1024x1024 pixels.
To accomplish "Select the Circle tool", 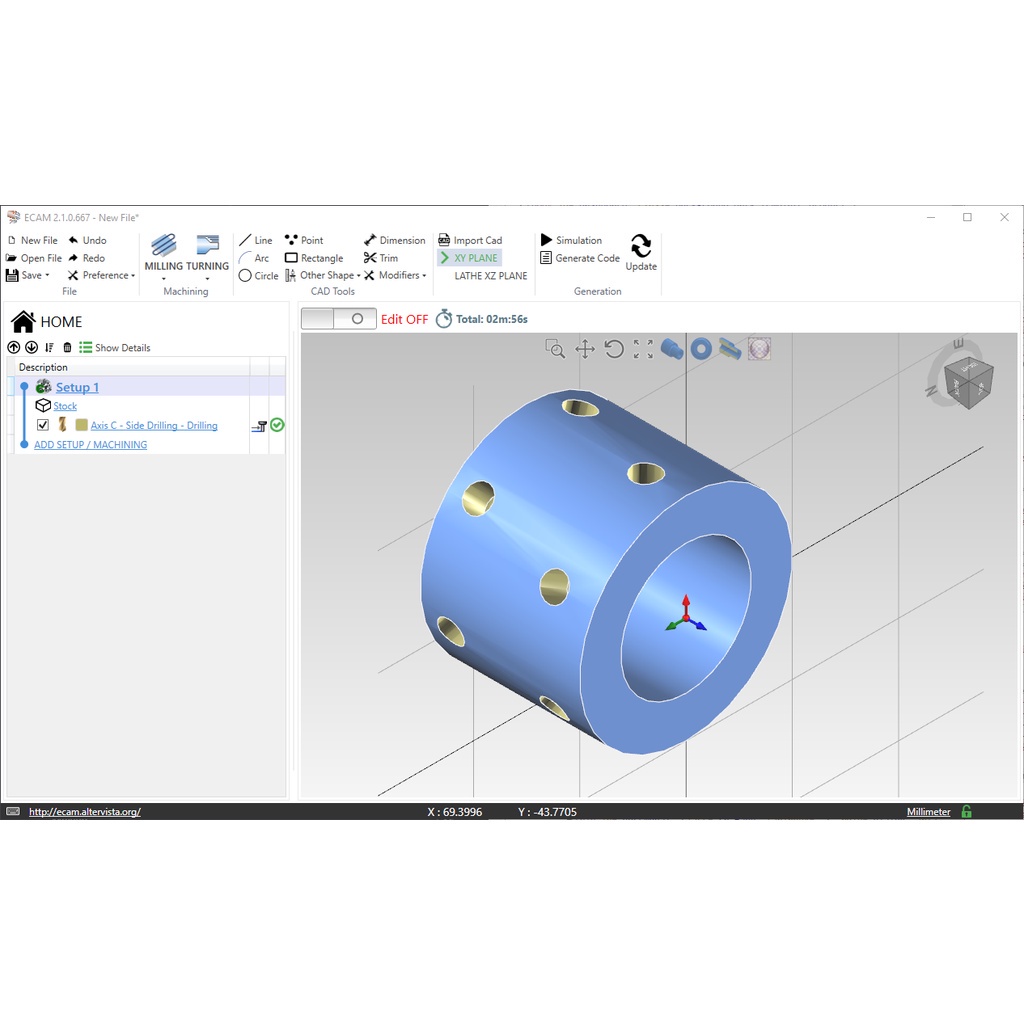I will (x=258, y=276).
